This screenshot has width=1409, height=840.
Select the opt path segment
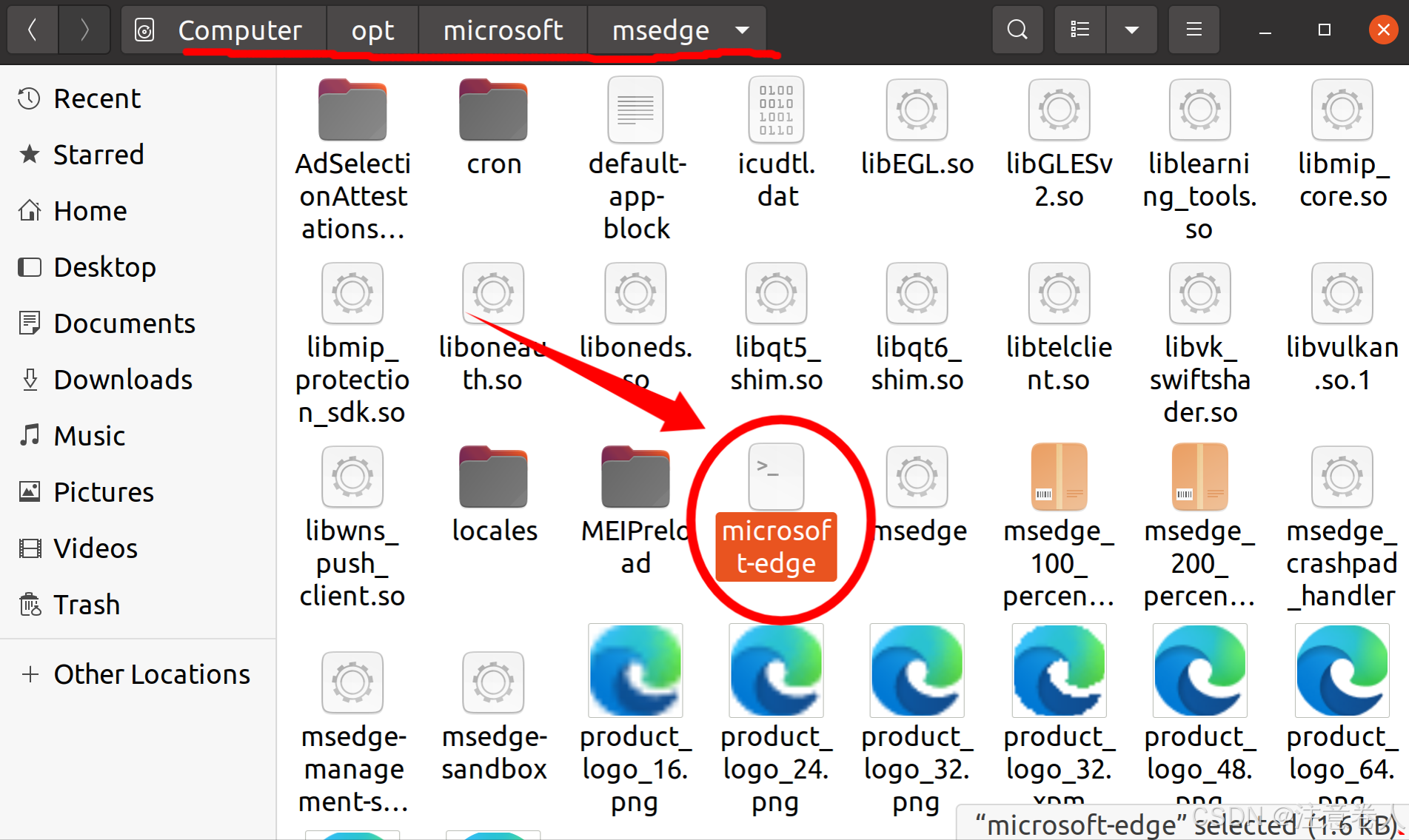click(x=372, y=30)
